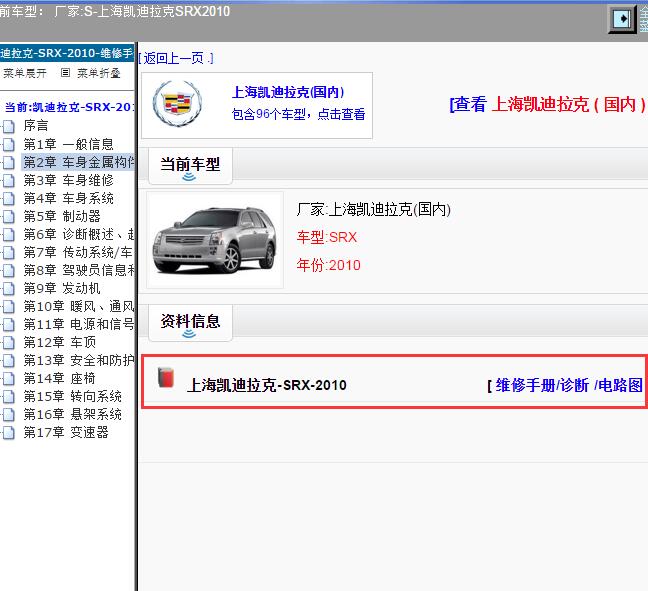Click the 上海凯迪拉克-SRX-2010 entry title

267,385
